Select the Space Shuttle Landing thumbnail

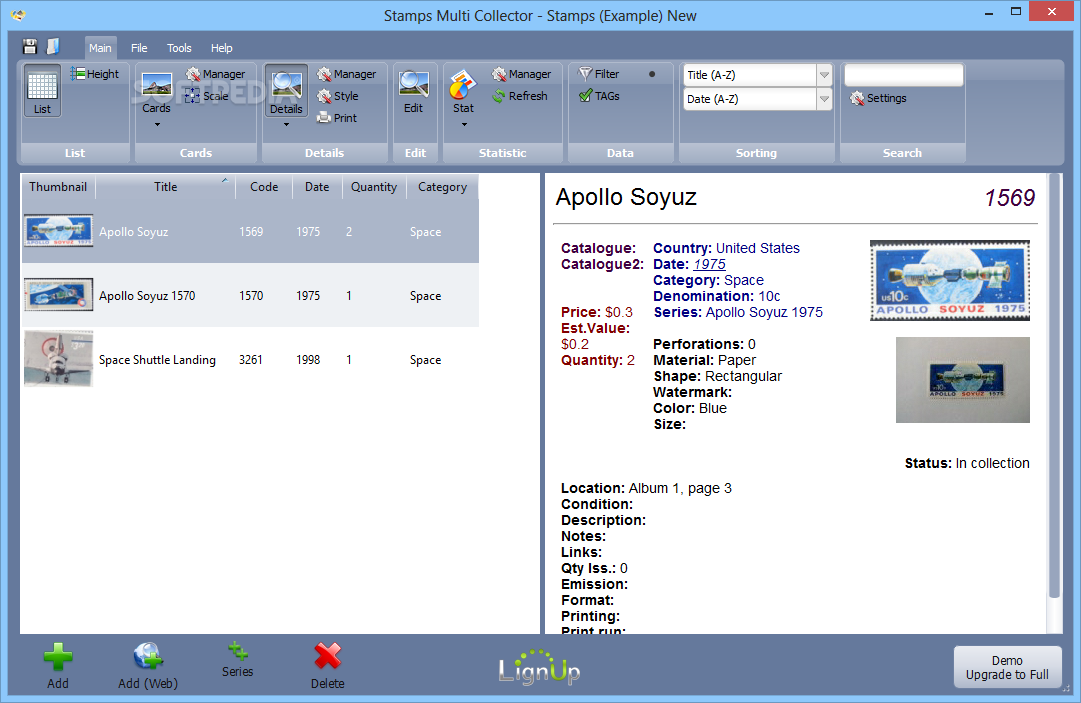pyautogui.click(x=59, y=358)
